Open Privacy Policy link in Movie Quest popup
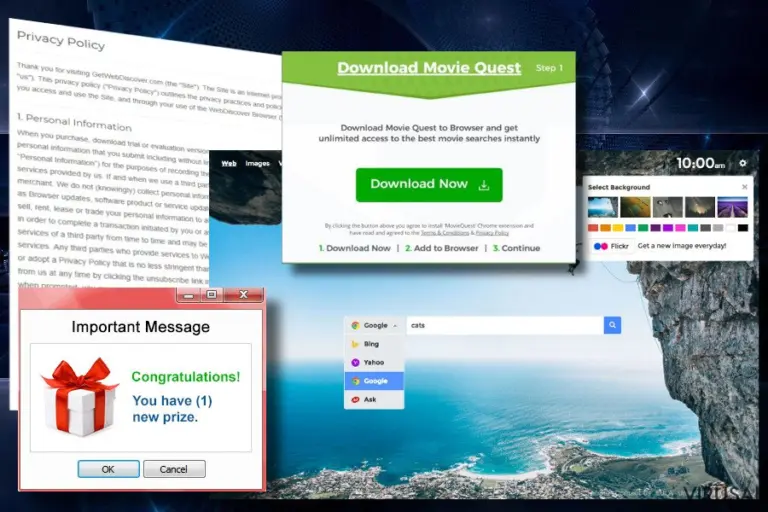This screenshot has height=512, width=768. [492, 233]
